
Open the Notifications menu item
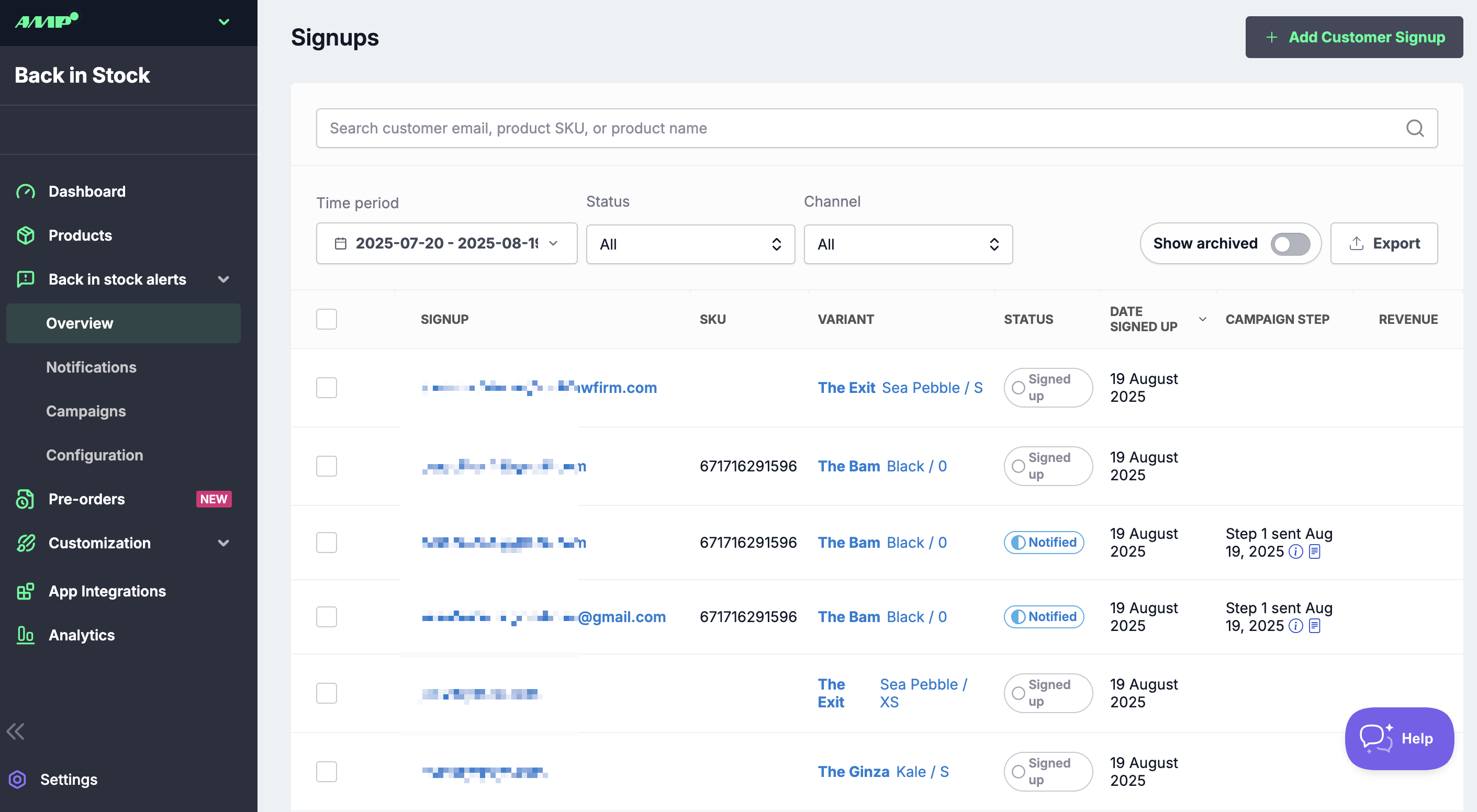click(x=91, y=367)
